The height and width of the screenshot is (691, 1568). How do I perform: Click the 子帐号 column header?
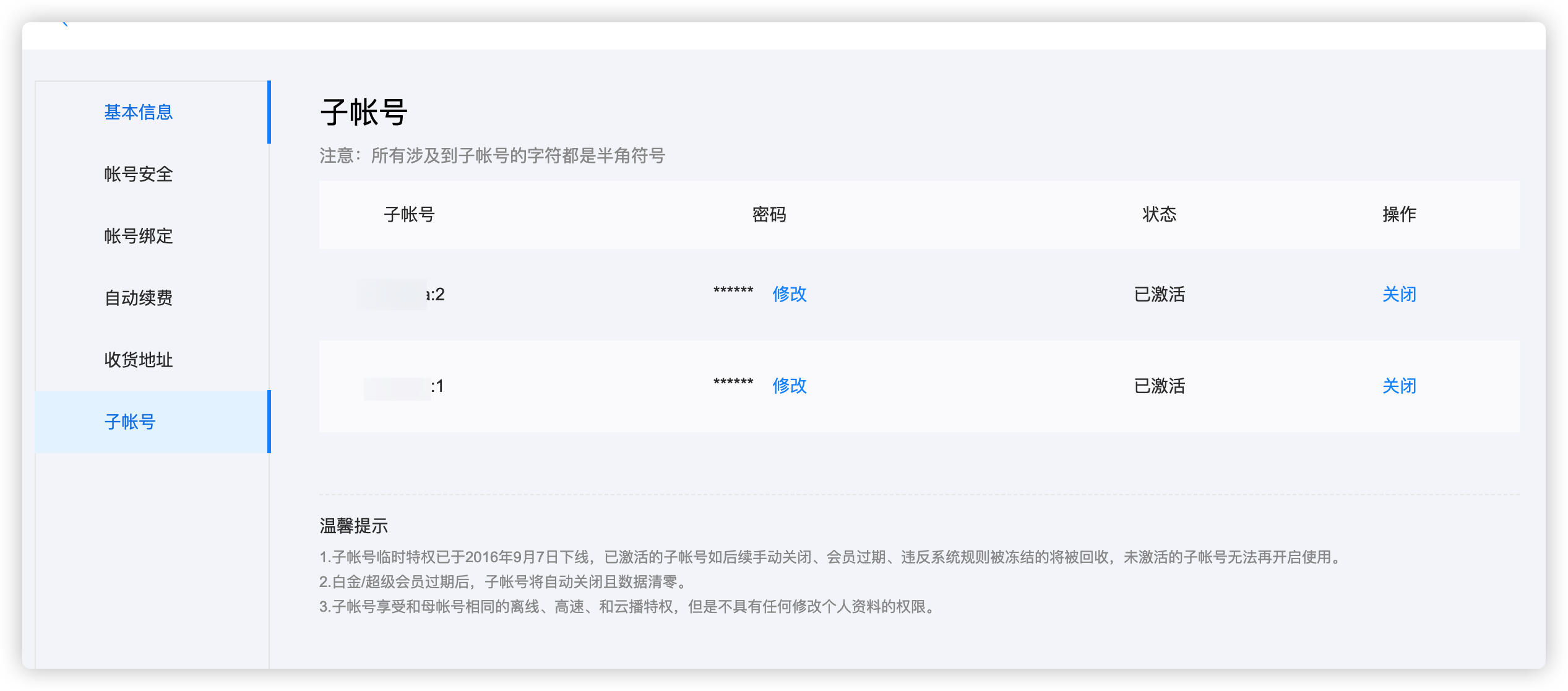409,215
